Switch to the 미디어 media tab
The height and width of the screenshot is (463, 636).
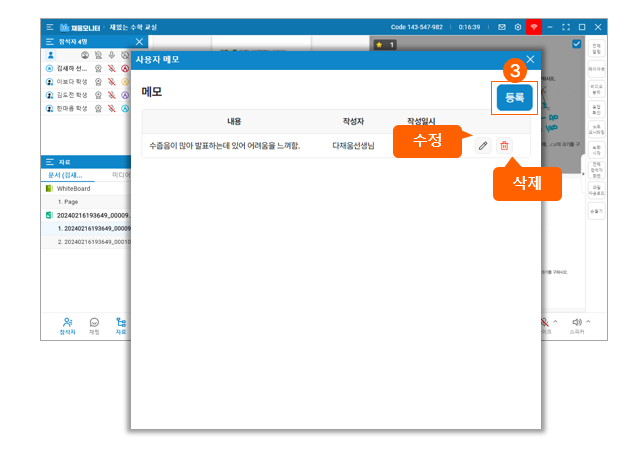(x=120, y=174)
